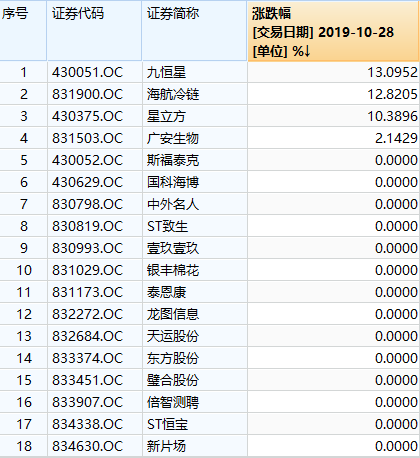Select the 证券简称 column header

coord(194,31)
